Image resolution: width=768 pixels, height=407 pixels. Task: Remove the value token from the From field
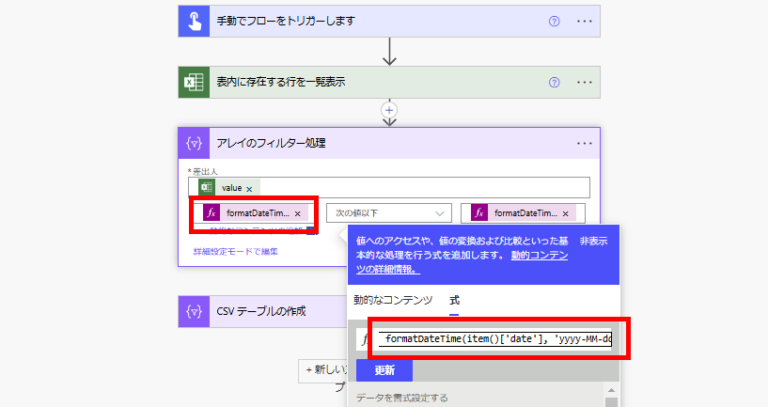coord(248,188)
